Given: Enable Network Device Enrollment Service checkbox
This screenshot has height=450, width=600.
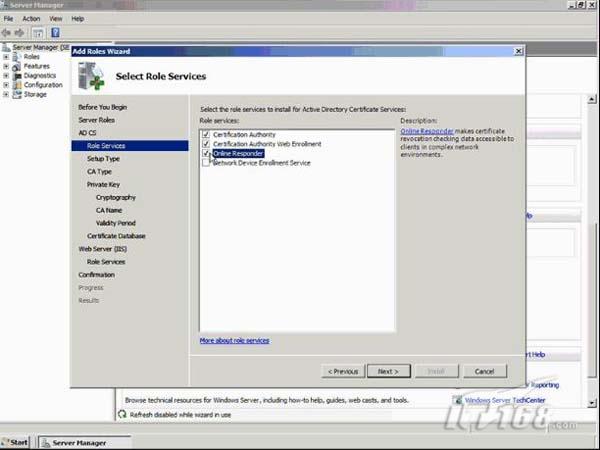Looking at the screenshot, I should 206,162.
